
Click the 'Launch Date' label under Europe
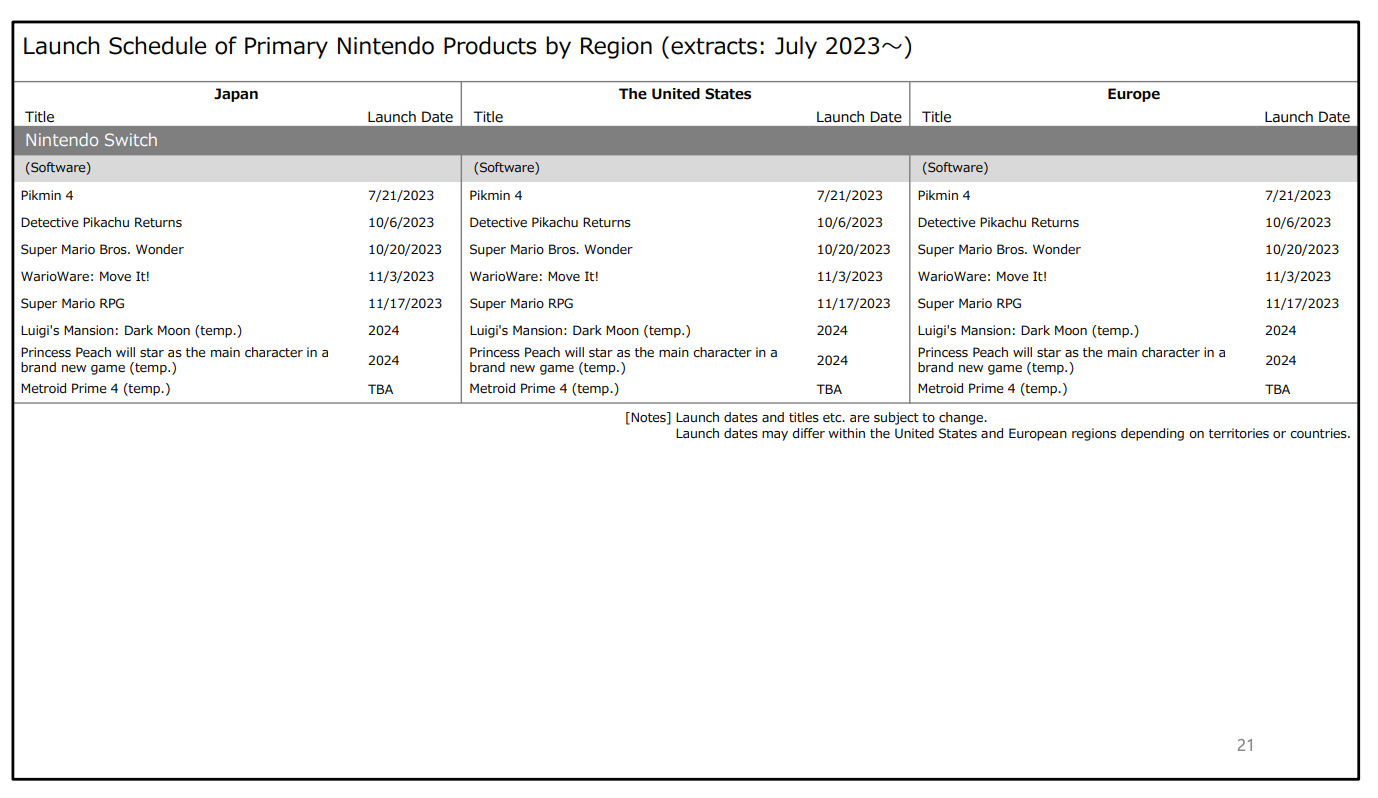click(x=1307, y=117)
